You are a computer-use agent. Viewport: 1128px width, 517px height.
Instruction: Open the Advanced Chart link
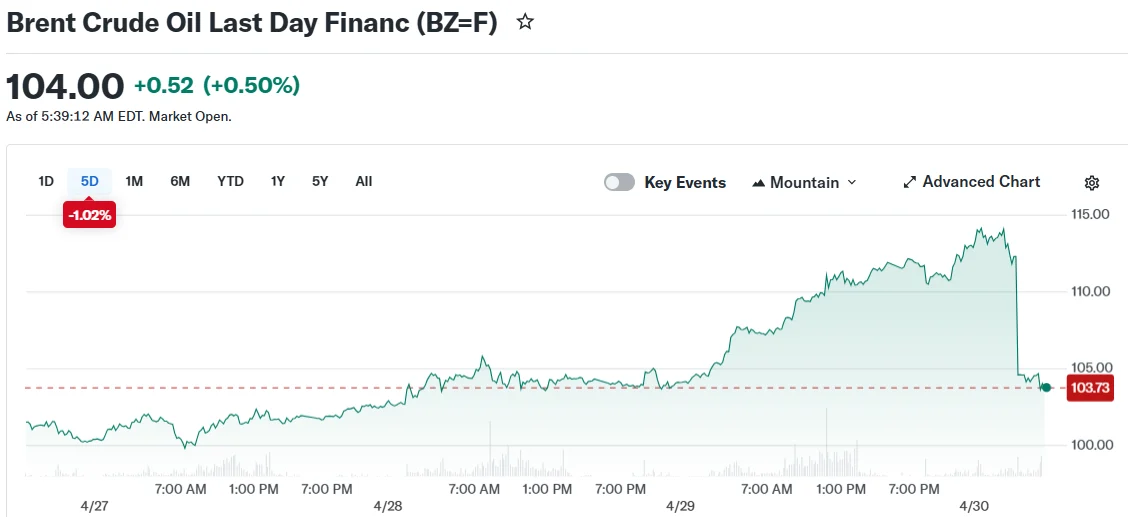pos(981,181)
